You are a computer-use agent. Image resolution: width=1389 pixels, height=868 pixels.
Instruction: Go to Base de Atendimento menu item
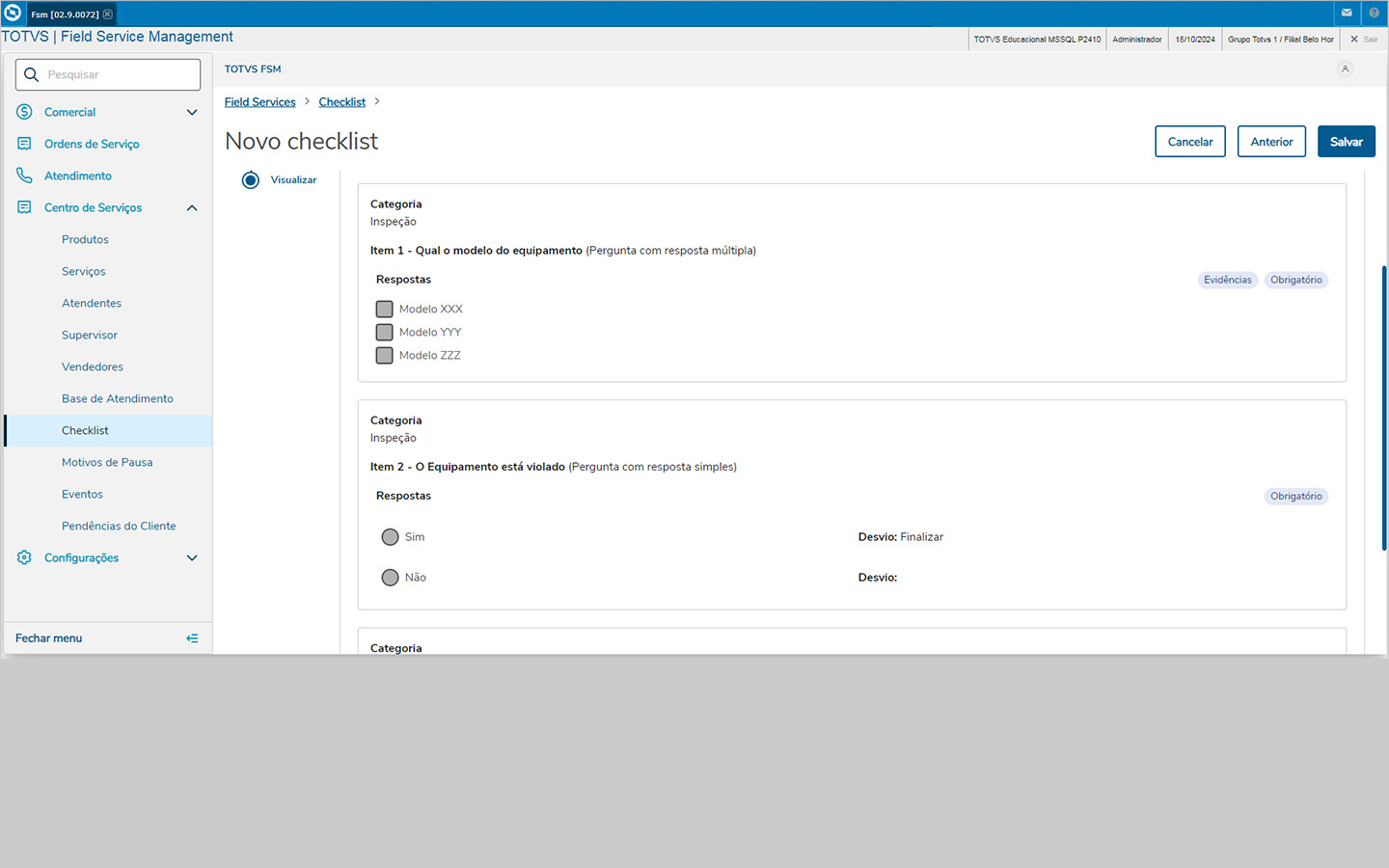click(118, 398)
